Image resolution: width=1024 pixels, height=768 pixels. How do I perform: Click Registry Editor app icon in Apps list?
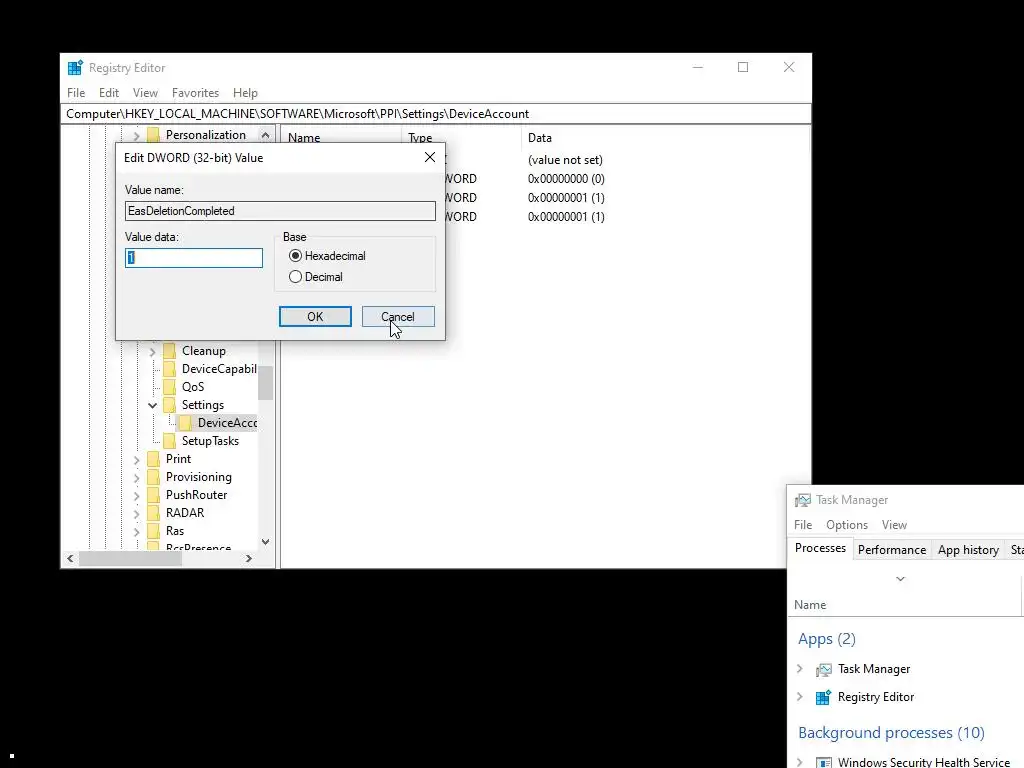click(x=824, y=697)
